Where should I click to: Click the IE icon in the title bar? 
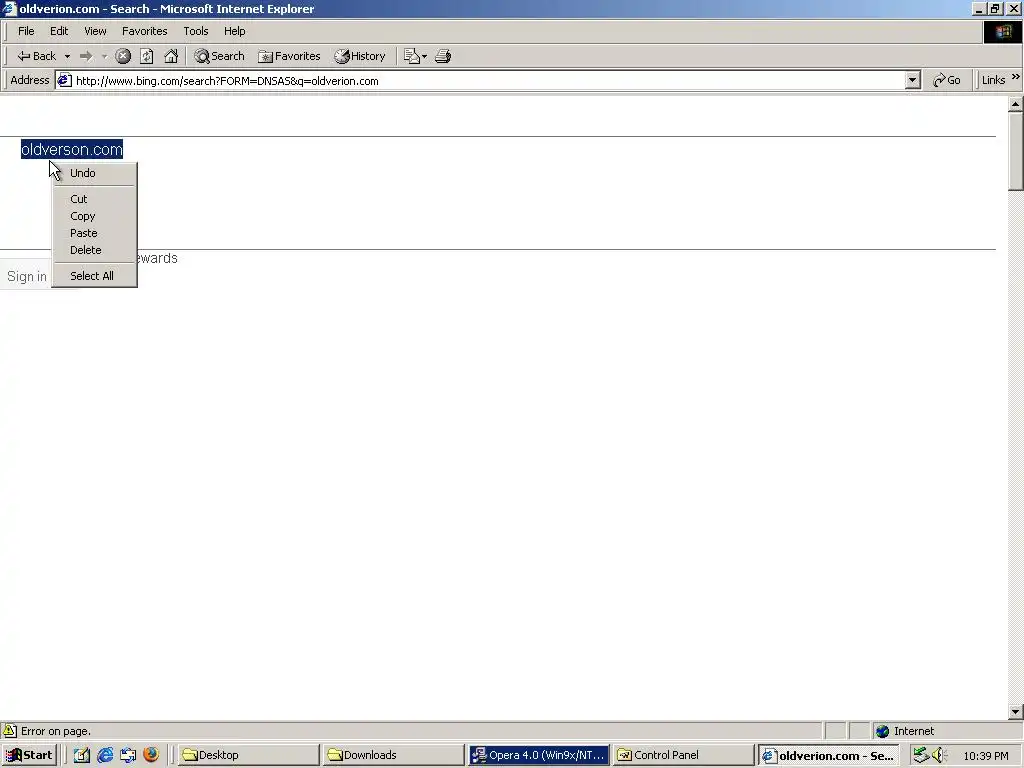pyautogui.click(x=10, y=8)
